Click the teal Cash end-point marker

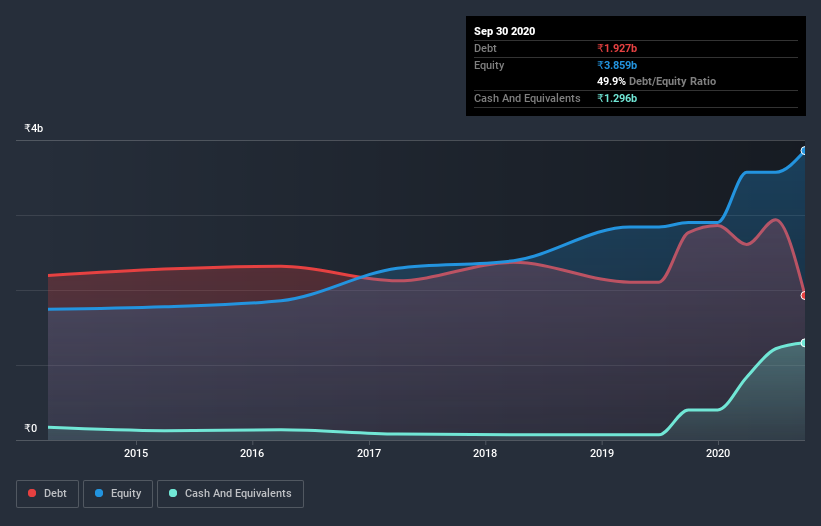point(804,343)
